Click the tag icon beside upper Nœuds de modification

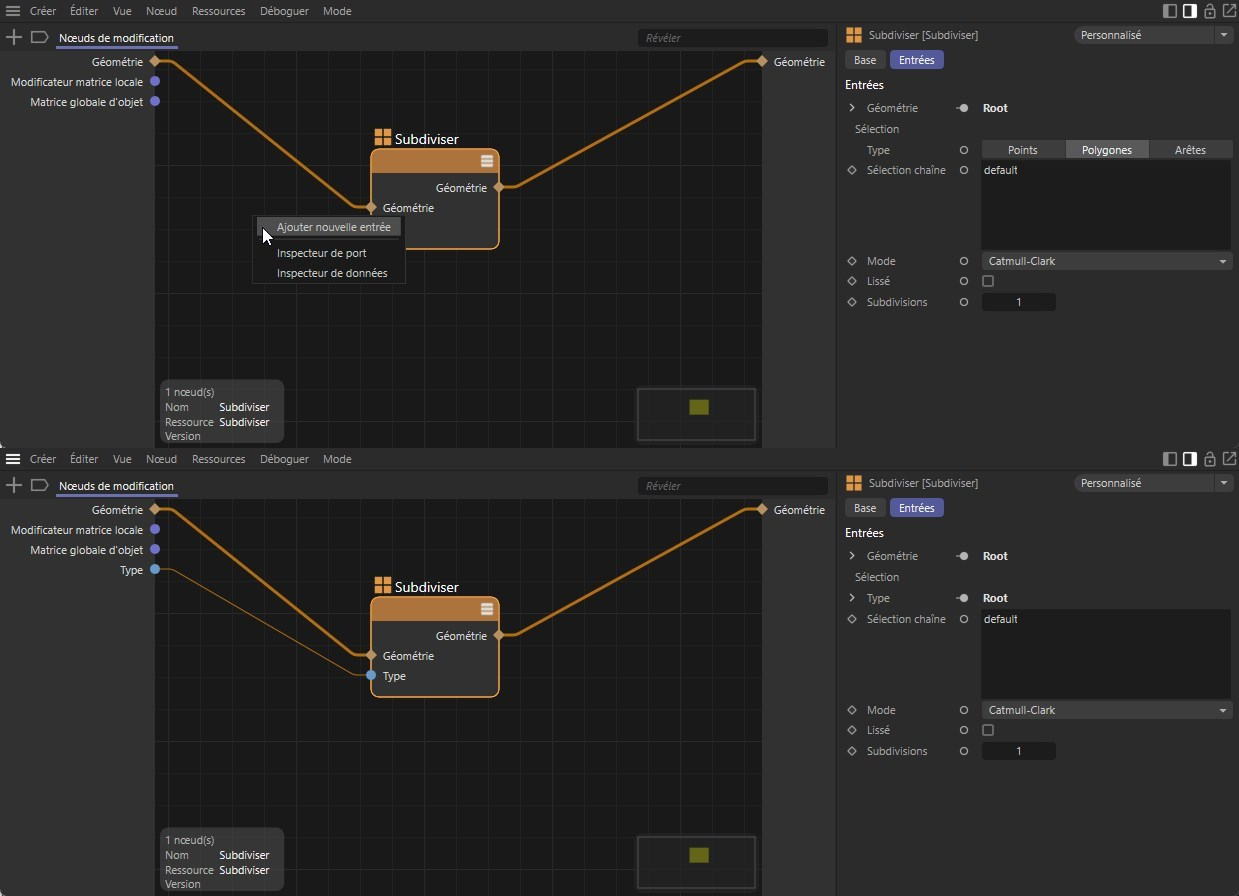tap(40, 37)
